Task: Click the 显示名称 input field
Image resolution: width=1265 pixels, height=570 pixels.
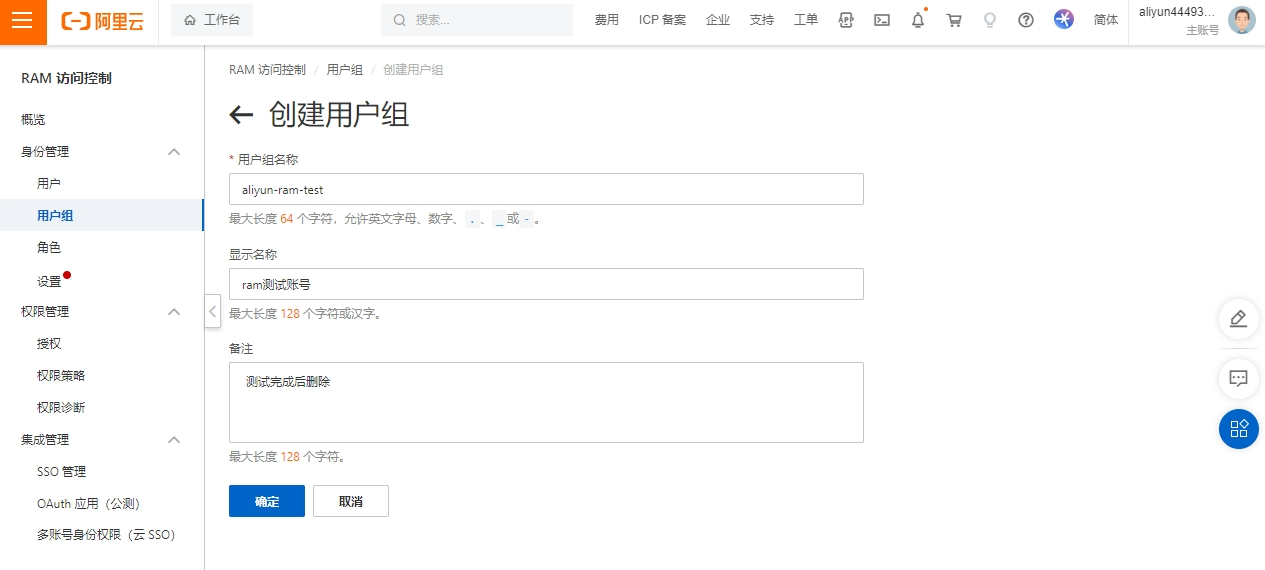Action: 546,284
